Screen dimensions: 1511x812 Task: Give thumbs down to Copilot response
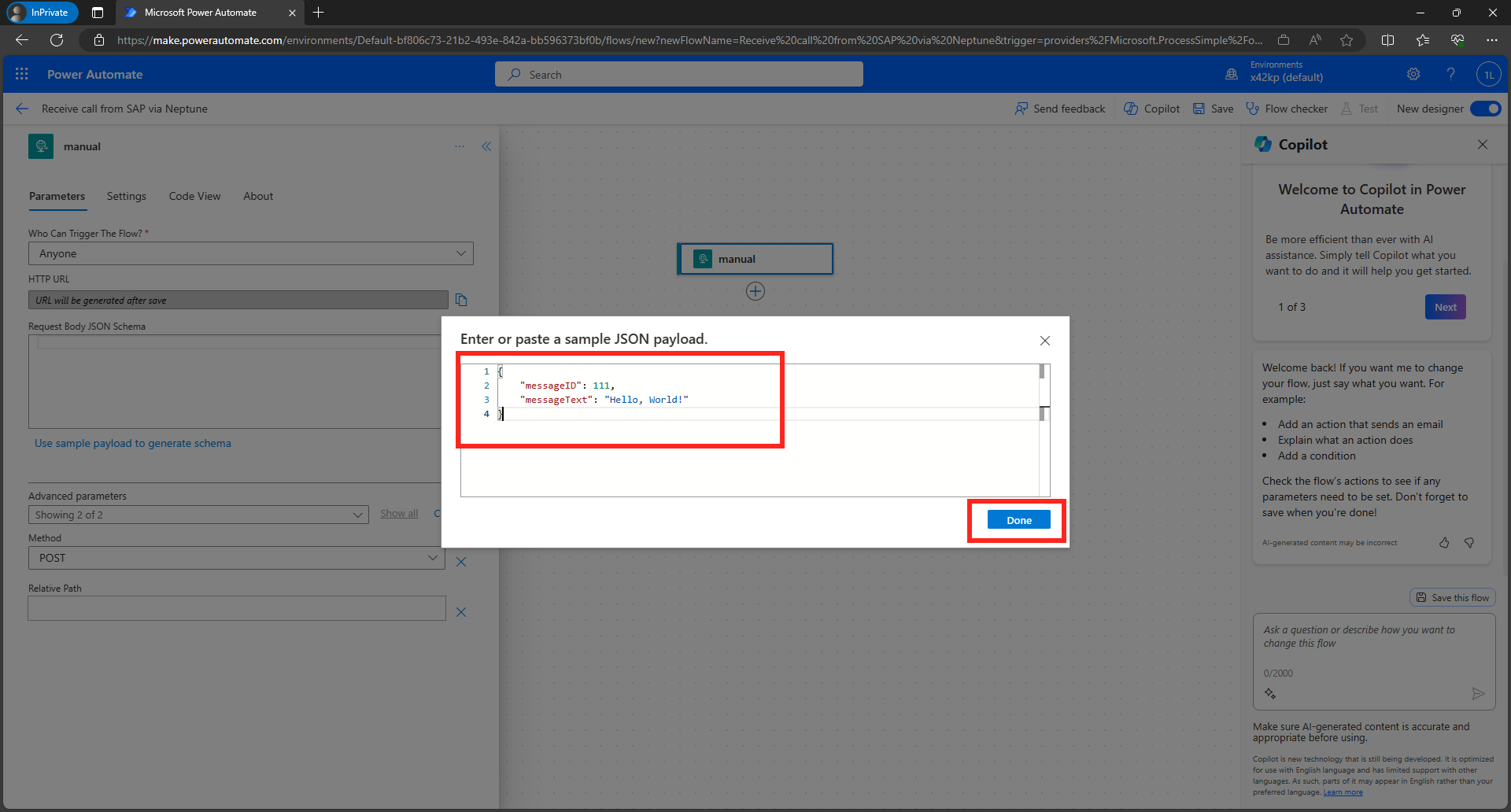(1469, 543)
